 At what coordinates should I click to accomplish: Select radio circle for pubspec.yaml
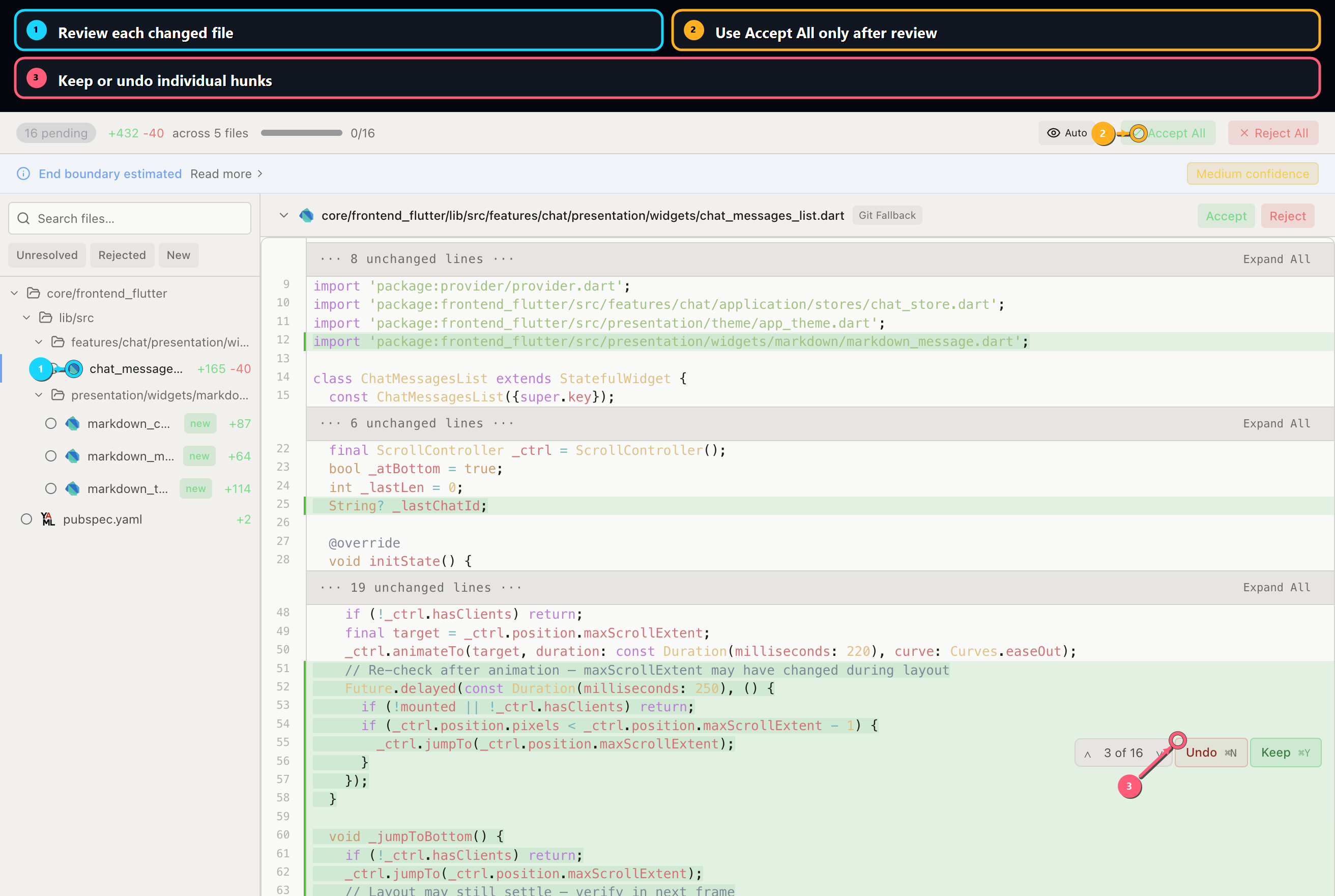(x=26, y=519)
